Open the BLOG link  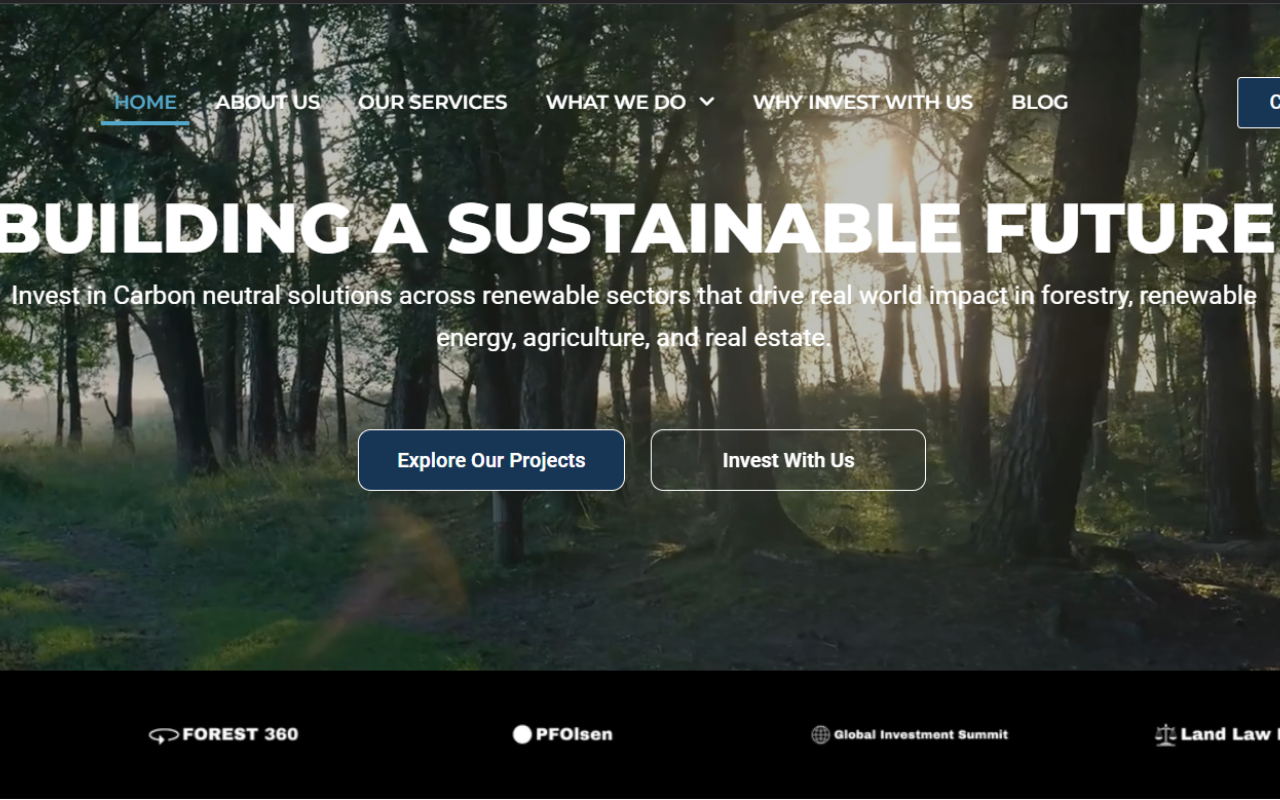1040,102
